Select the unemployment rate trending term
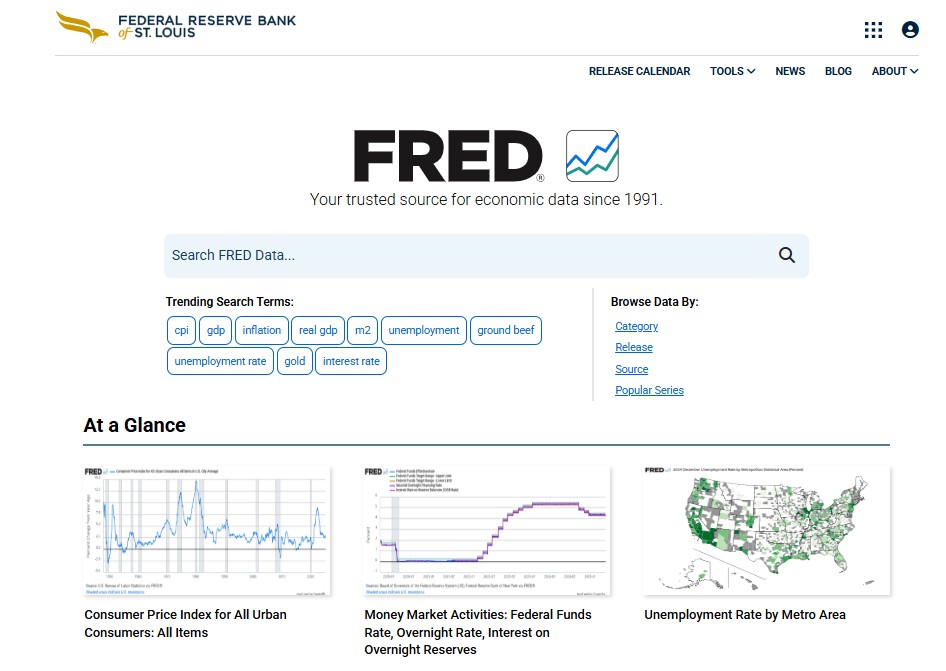 coord(220,361)
